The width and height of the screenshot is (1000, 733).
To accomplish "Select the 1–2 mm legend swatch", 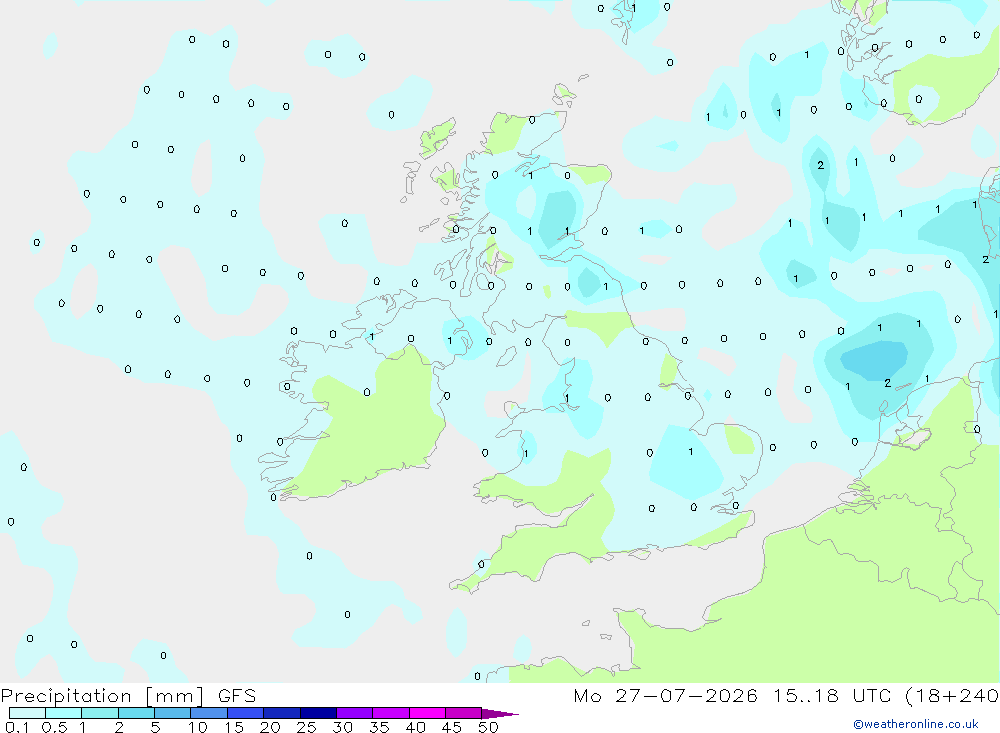I will (100, 713).
